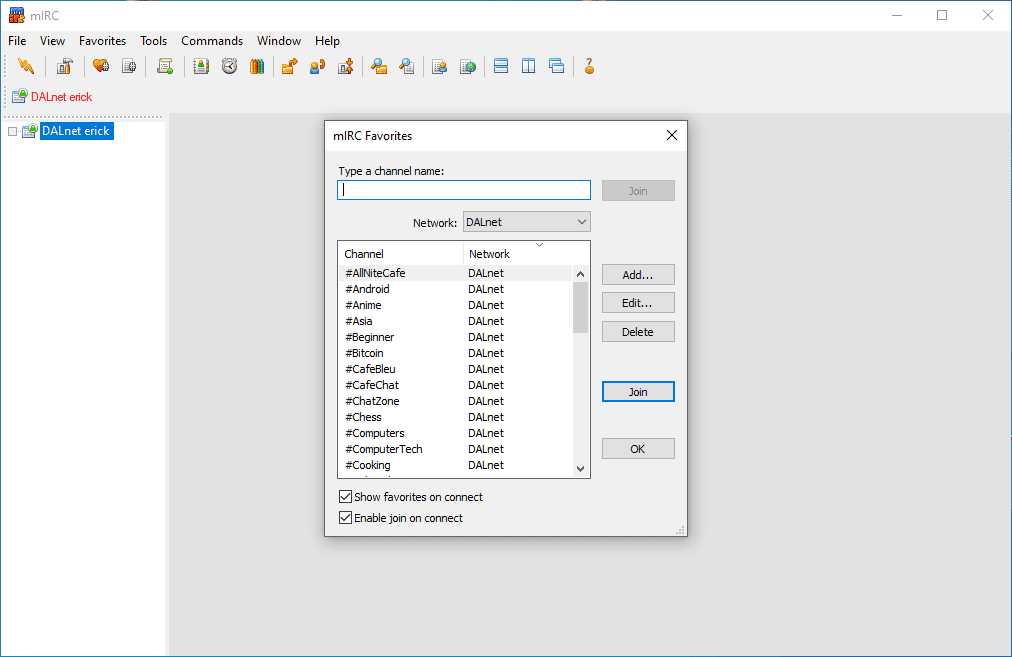Click the channel name input field
1012x657 pixels.
click(x=464, y=190)
